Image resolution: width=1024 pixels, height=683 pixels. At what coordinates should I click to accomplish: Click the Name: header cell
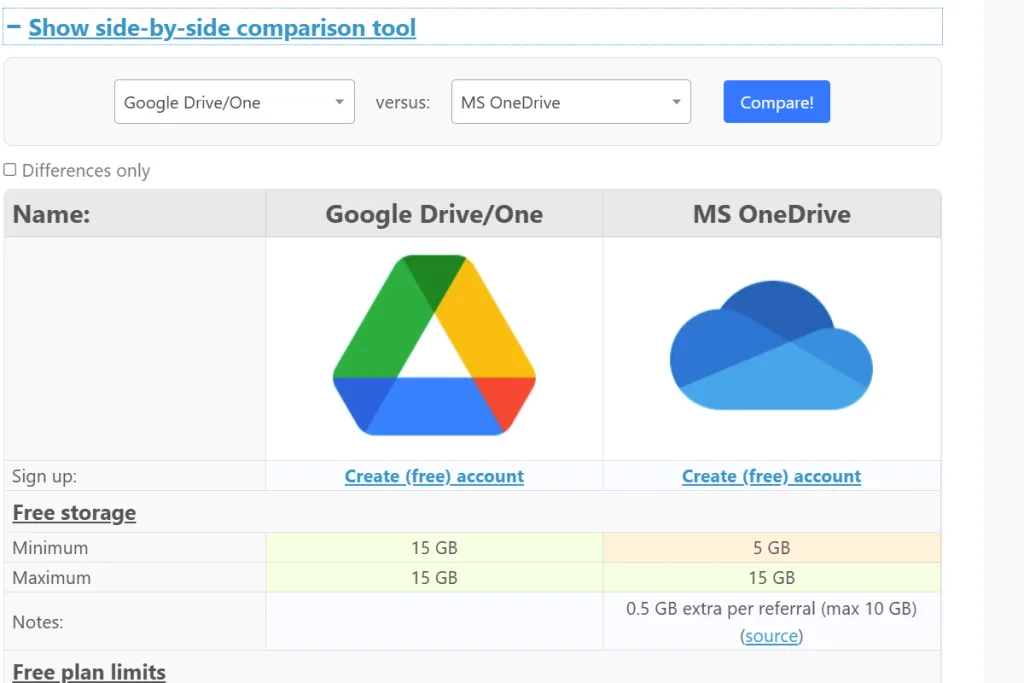(135, 214)
